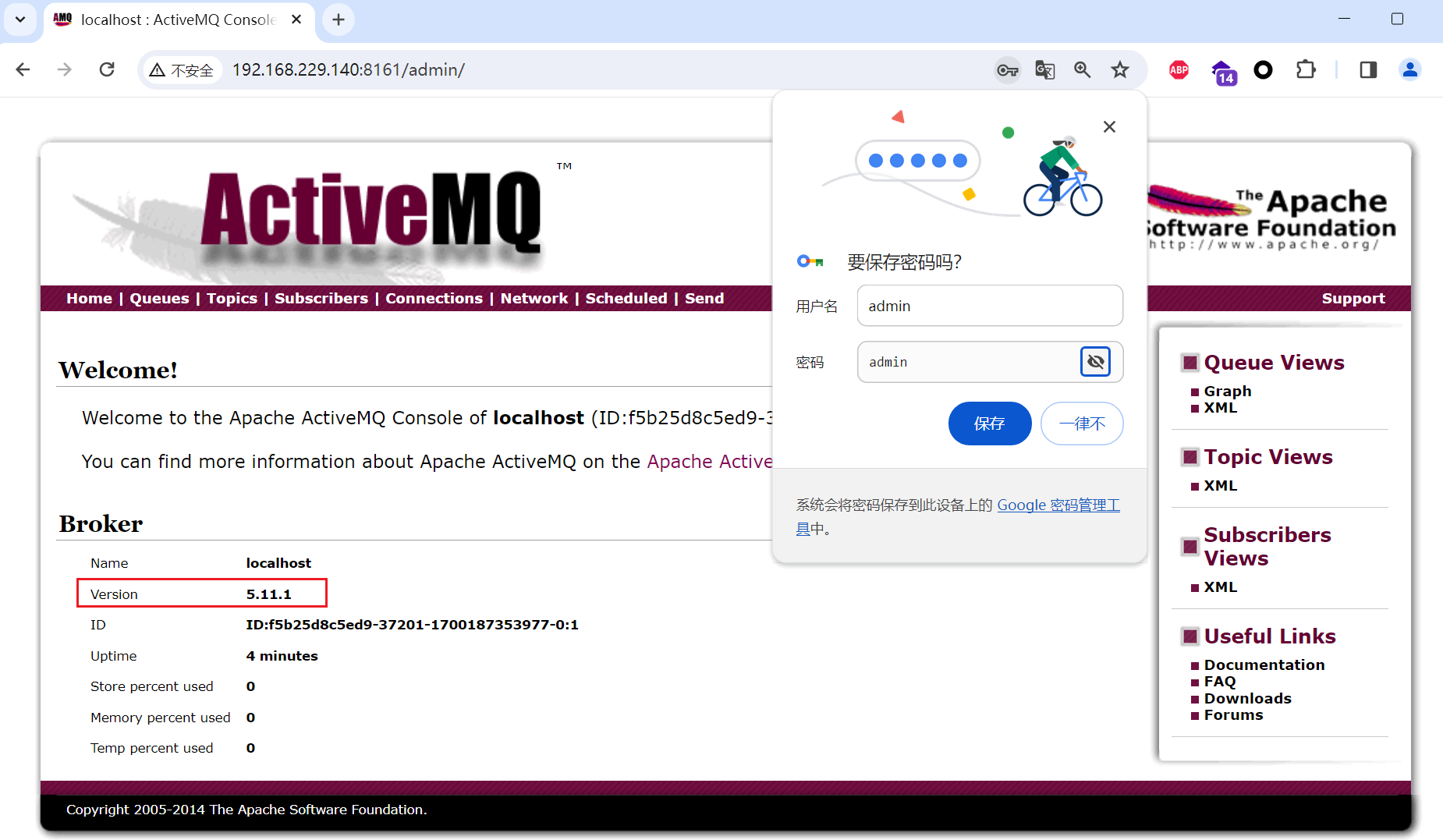1443x840 pixels.
Task: Reload the ActiveMQ Console page
Action: coord(107,69)
